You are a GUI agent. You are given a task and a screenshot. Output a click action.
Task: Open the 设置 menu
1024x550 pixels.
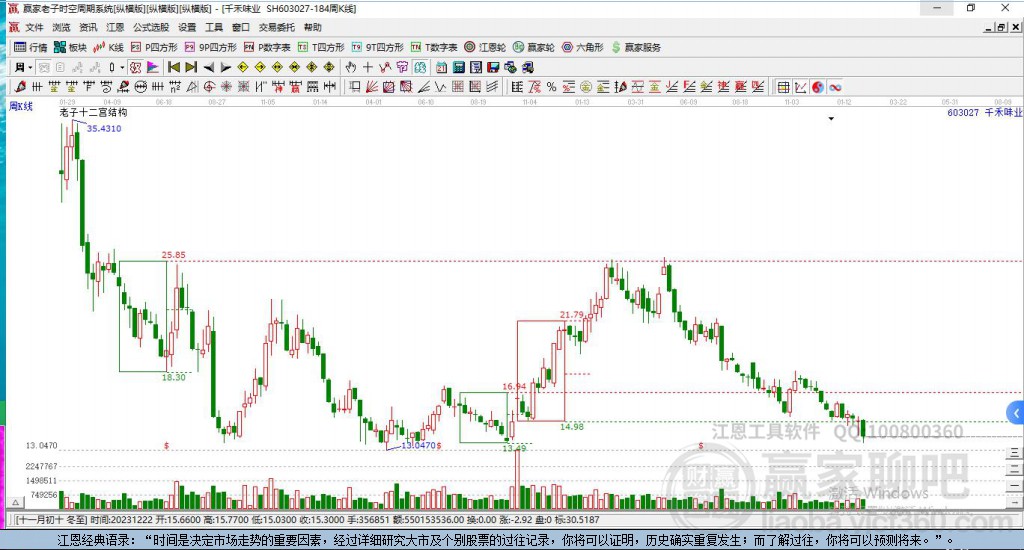coord(187,27)
